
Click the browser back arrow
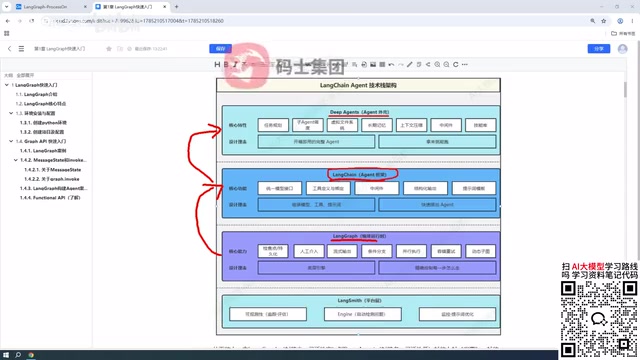pos(8,21)
